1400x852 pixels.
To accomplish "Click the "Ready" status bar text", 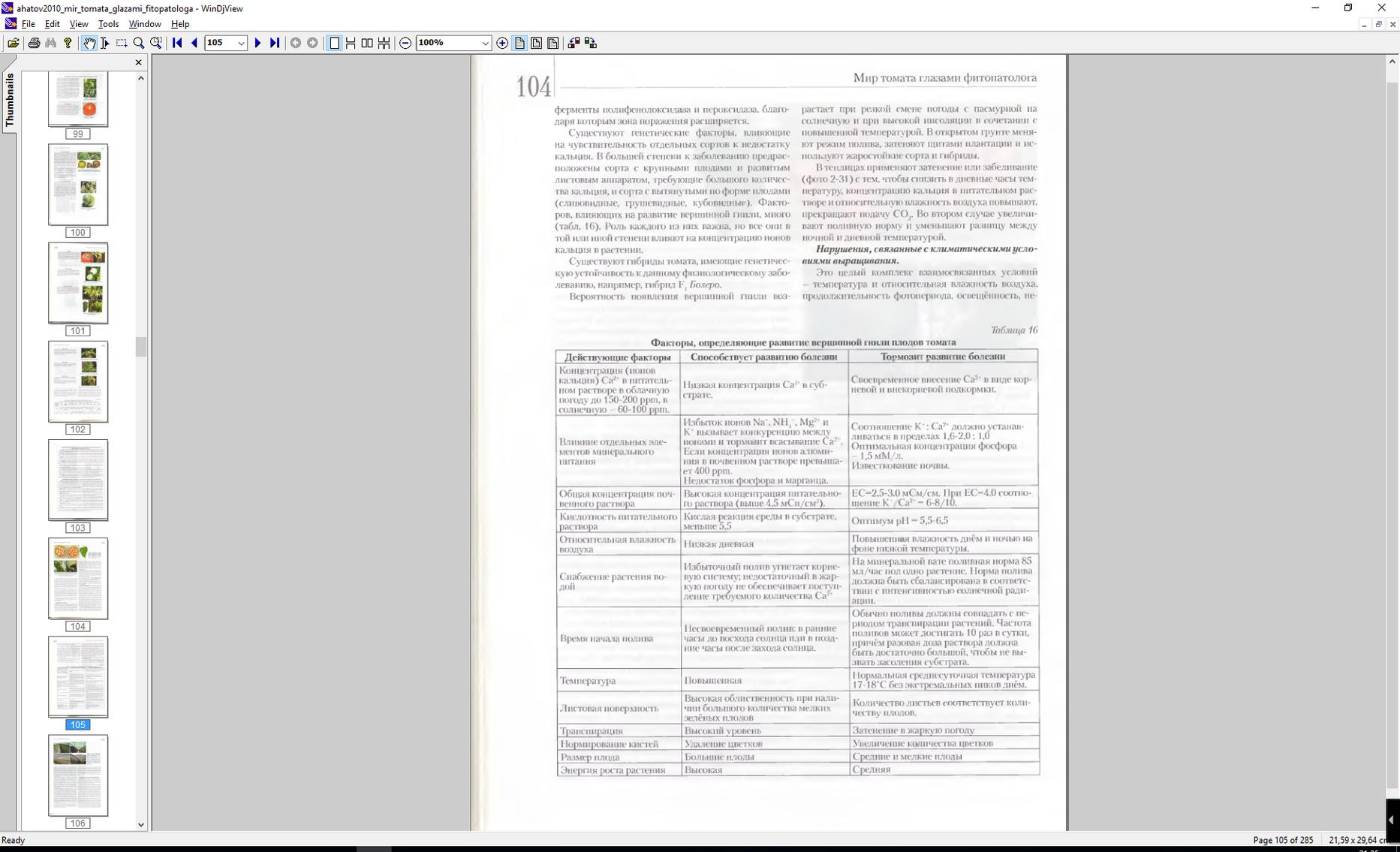I will 14,840.
